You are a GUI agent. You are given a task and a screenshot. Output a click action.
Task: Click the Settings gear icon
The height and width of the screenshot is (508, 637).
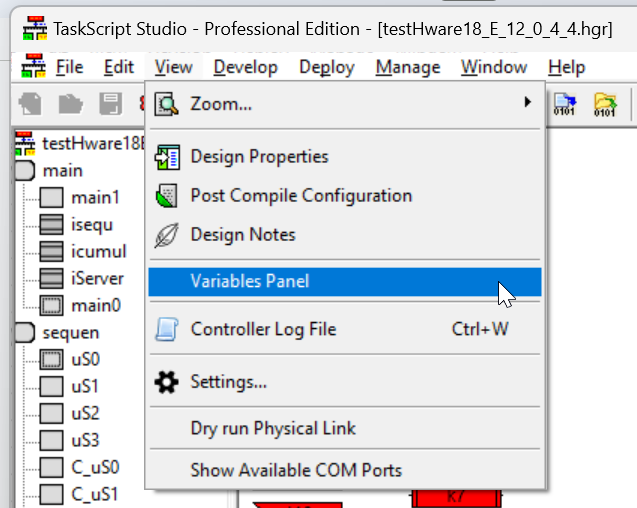166,382
